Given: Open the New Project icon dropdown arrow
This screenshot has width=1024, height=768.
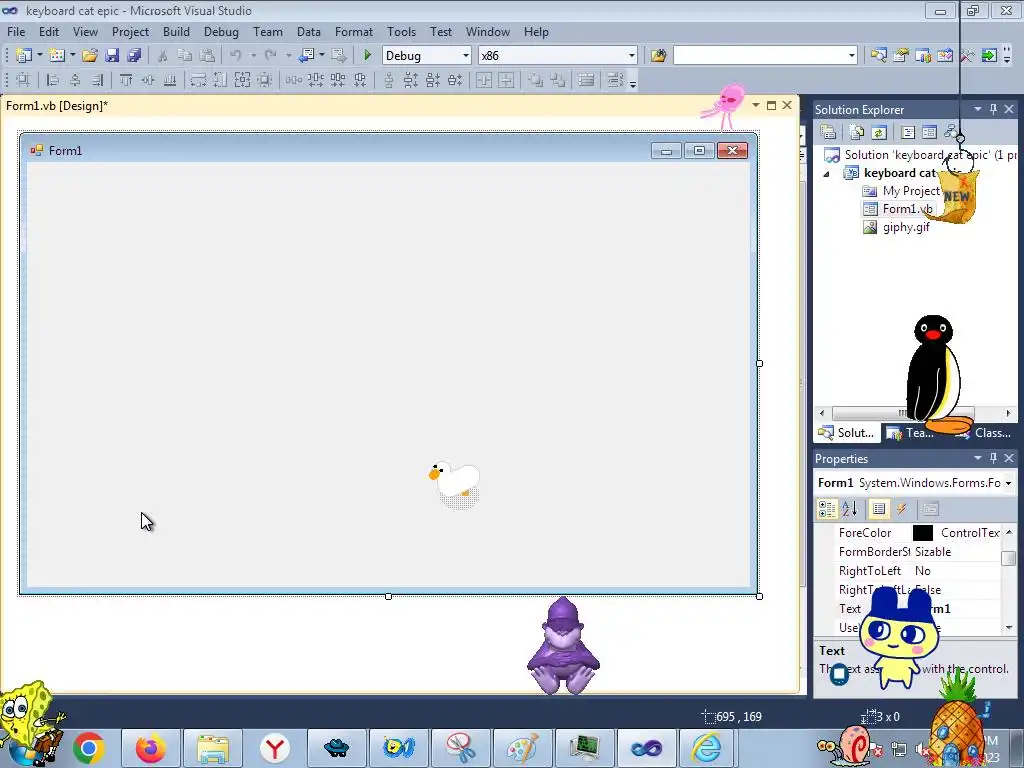Looking at the screenshot, I should 39,56.
